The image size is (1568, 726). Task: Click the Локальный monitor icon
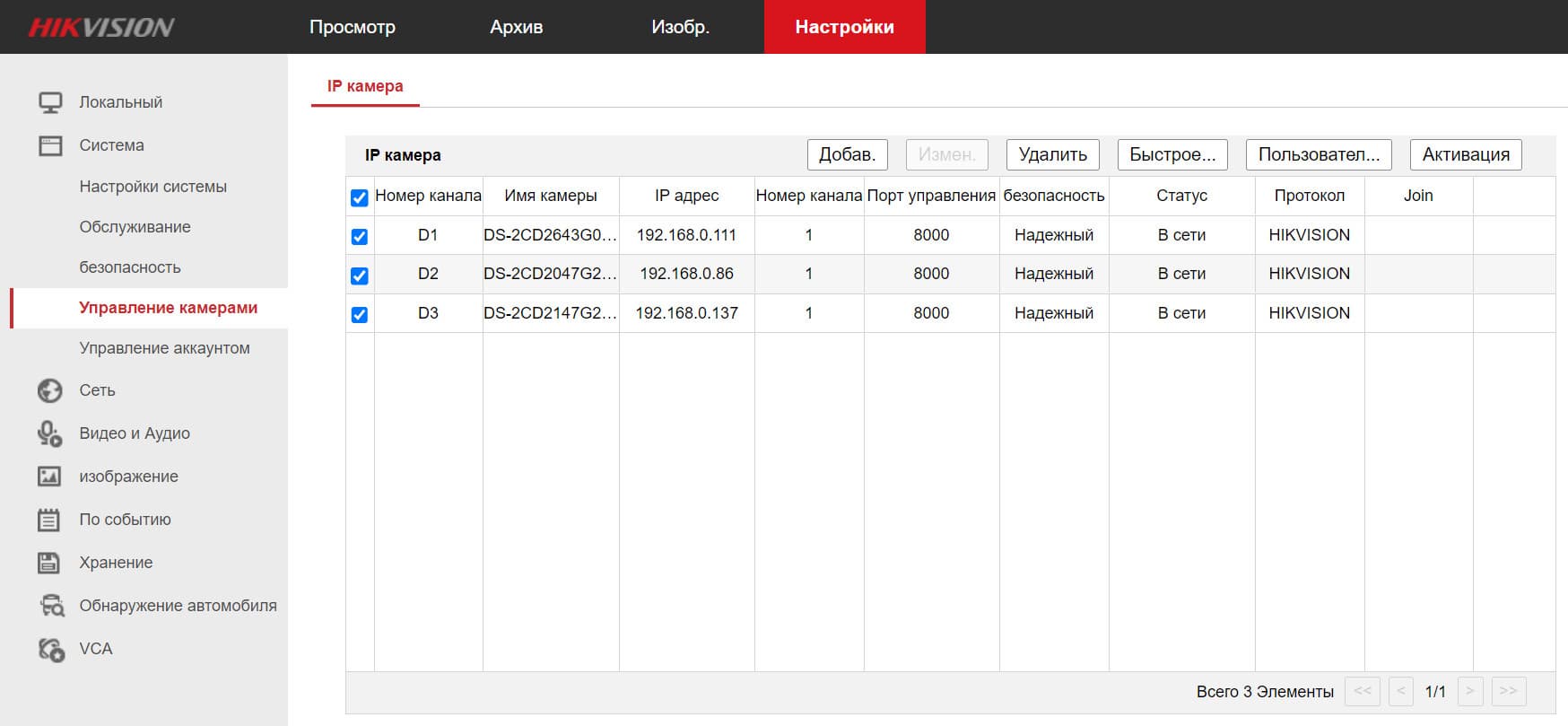[50, 102]
